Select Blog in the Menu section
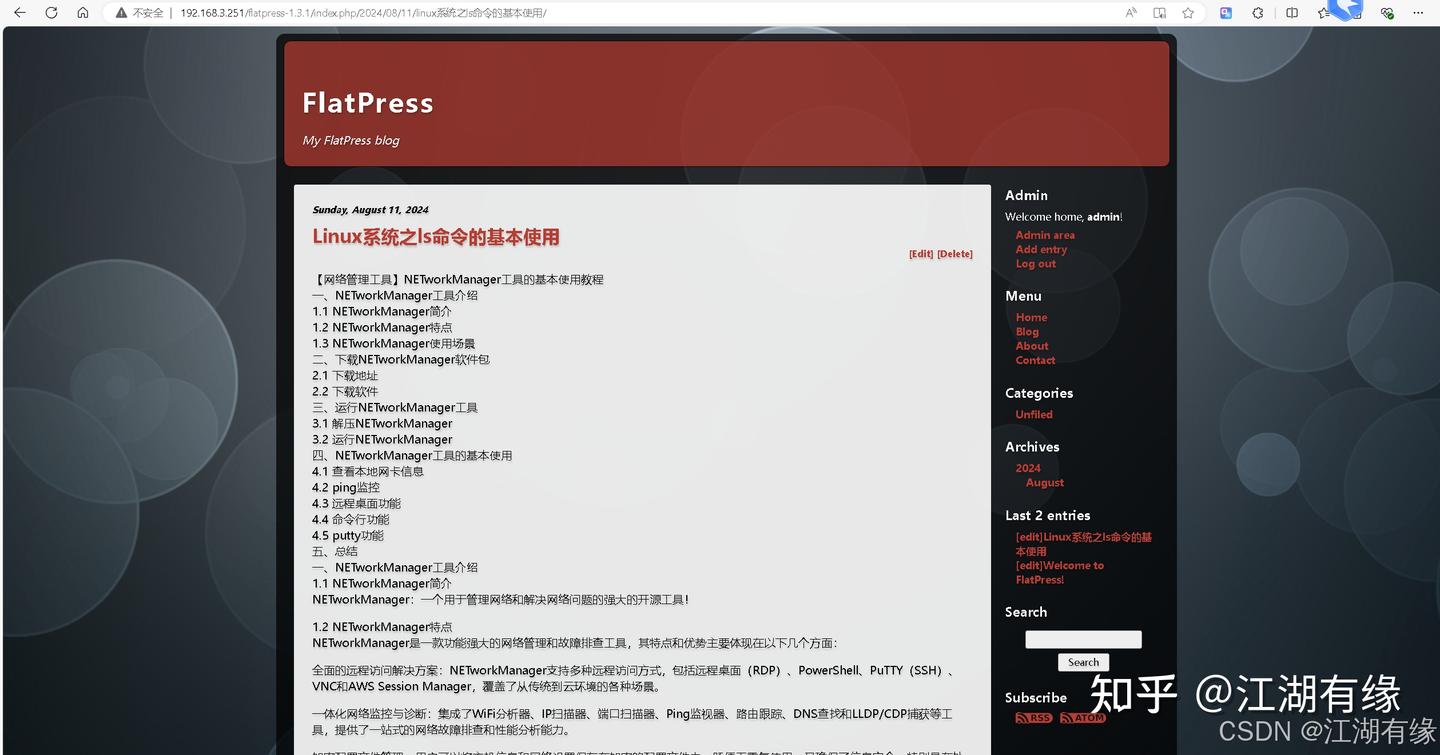 tap(1027, 331)
